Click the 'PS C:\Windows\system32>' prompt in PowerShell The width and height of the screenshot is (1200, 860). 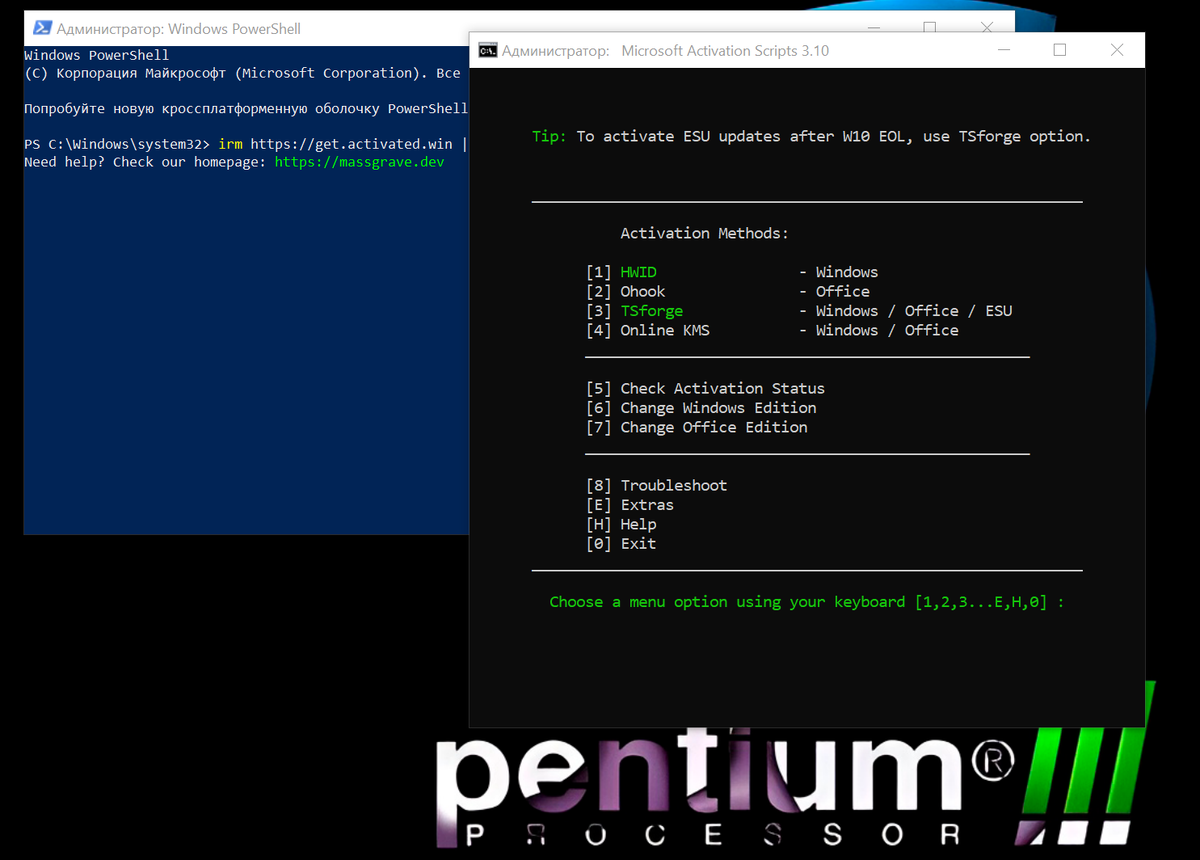point(117,144)
